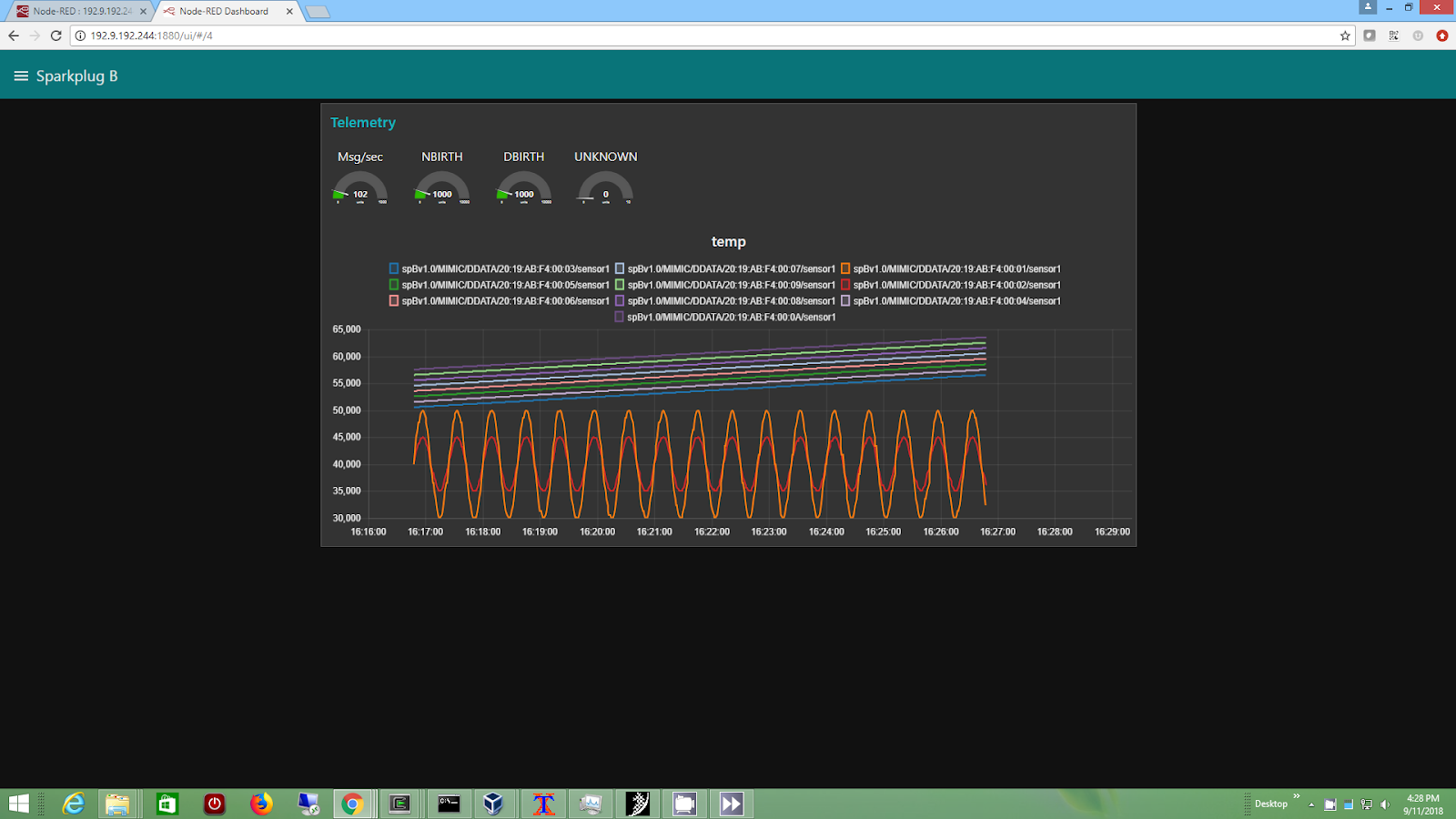Launch Firefox from the taskbar
The height and width of the screenshot is (819, 1456).
[261, 804]
